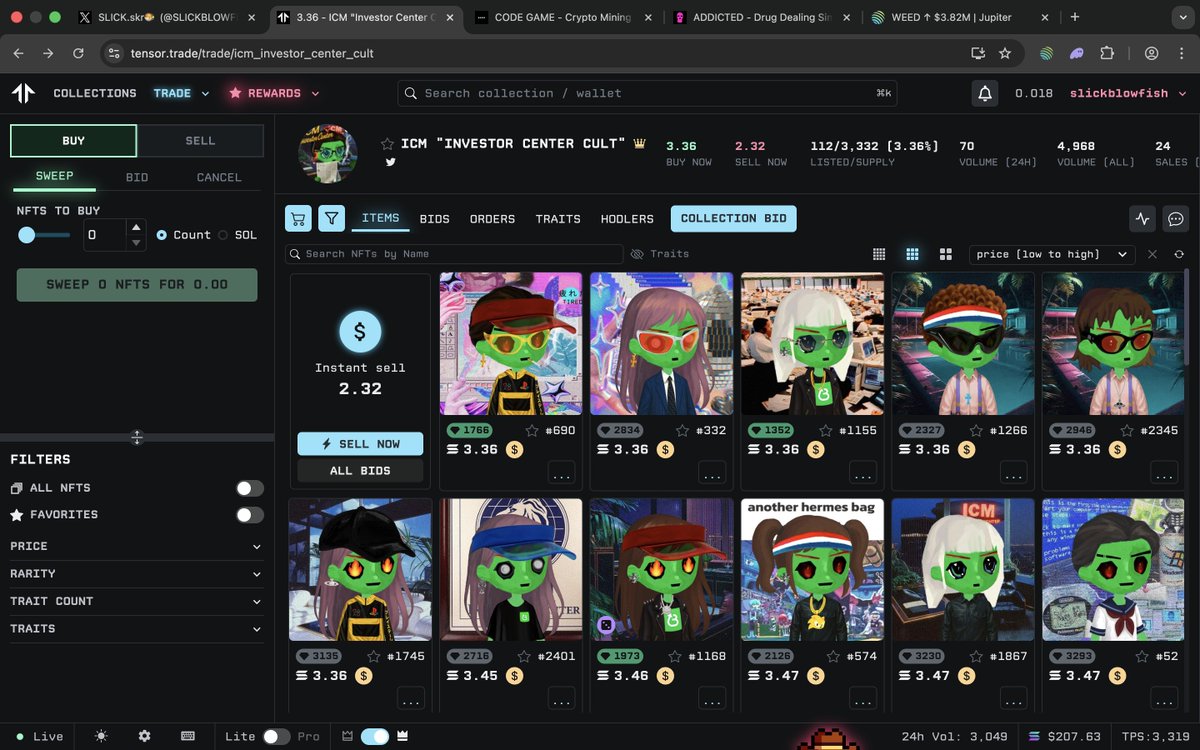This screenshot has width=1200, height=750.
Task: Toggle the crown switch in bottom bar
Action: 375,736
